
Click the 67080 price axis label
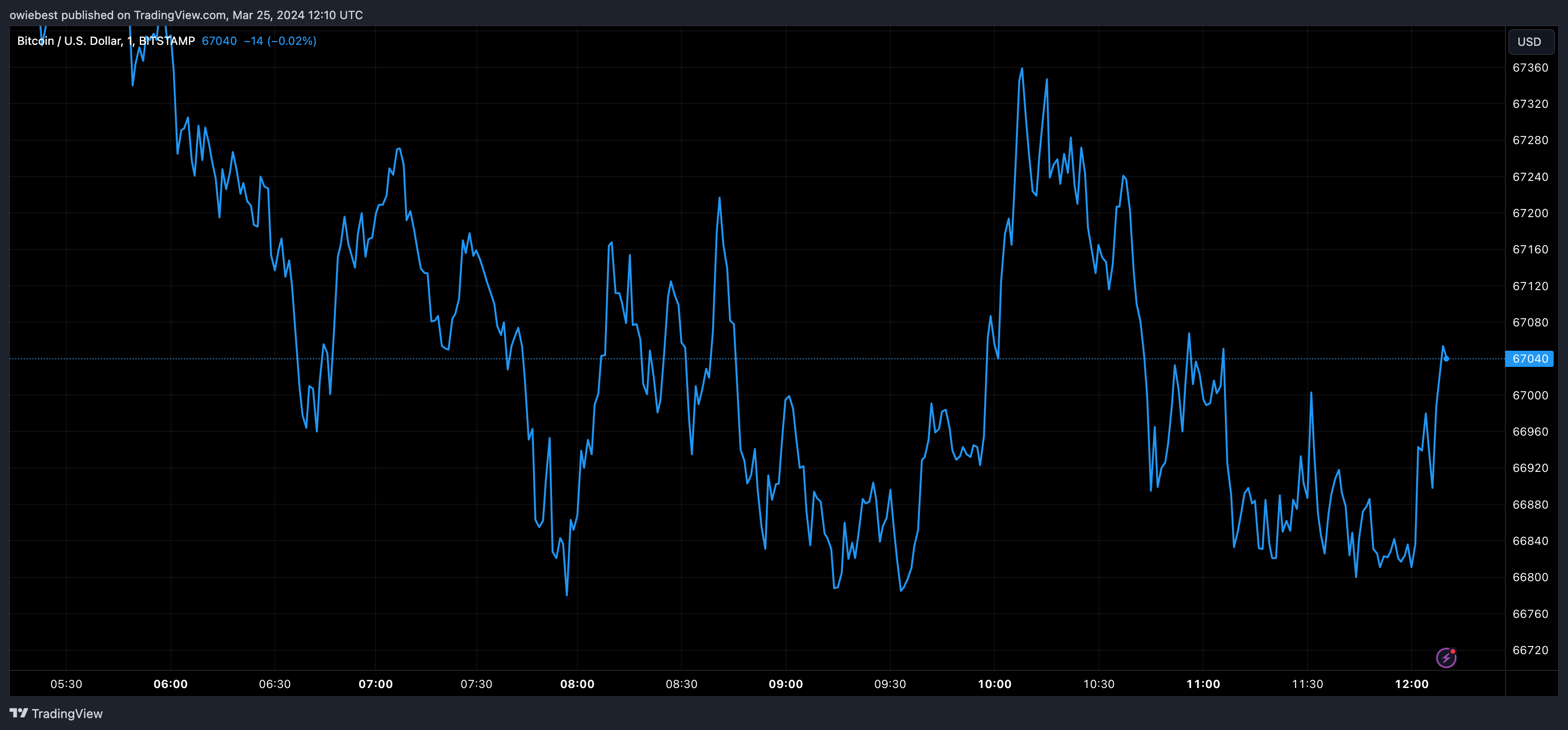[x=1530, y=322]
